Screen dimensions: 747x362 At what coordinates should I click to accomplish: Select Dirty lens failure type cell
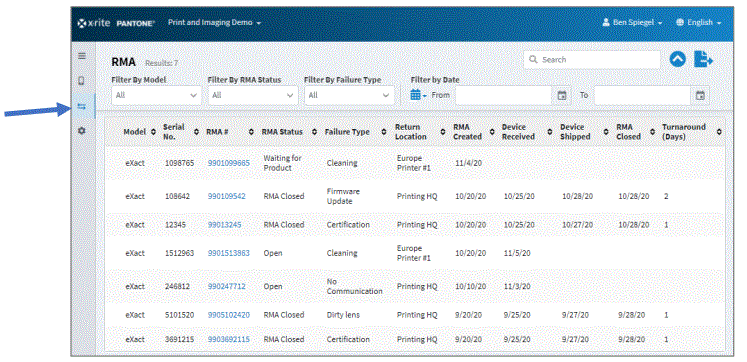tap(343, 315)
